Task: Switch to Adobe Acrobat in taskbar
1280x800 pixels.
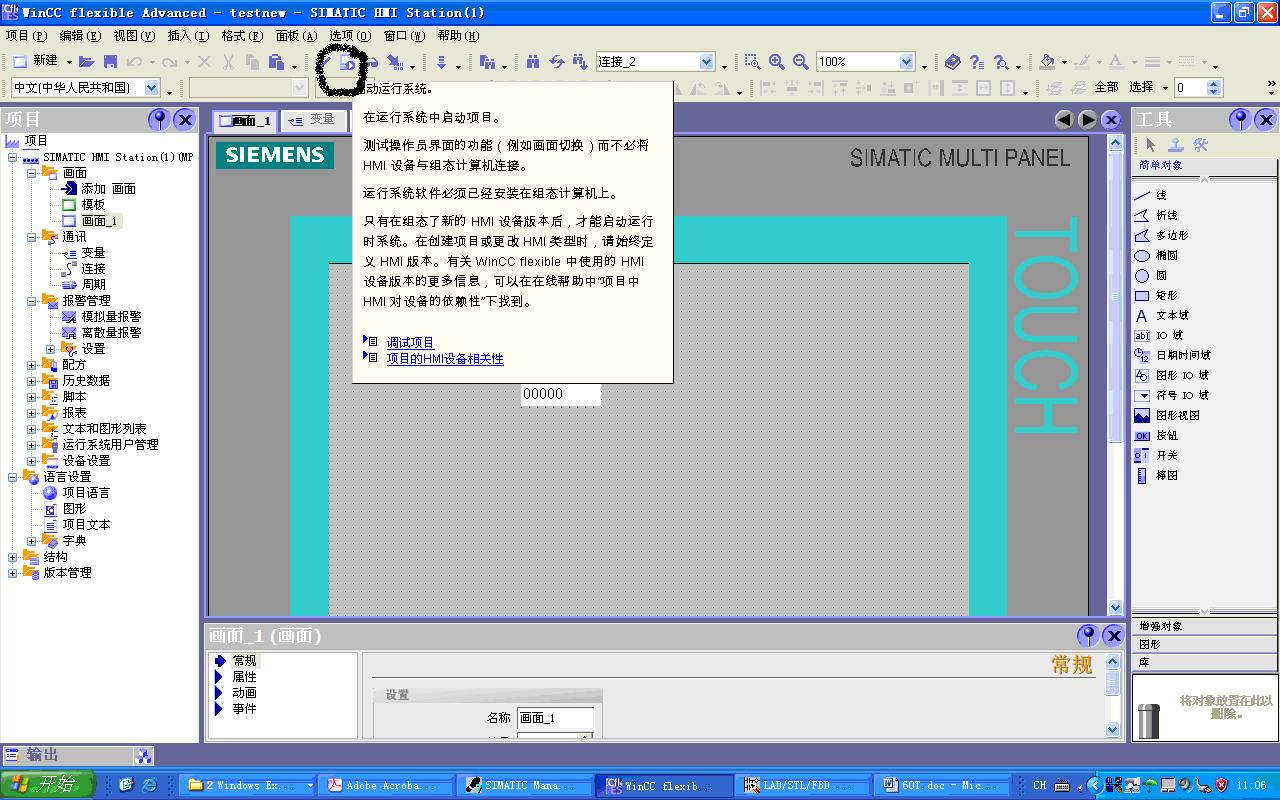Action: pyautogui.click(x=386, y=786)
